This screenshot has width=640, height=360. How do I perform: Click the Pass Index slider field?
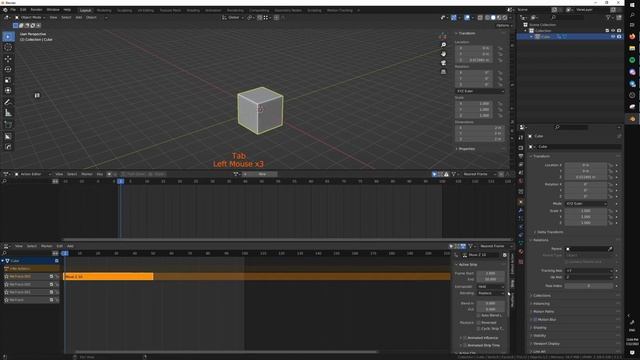589,286
